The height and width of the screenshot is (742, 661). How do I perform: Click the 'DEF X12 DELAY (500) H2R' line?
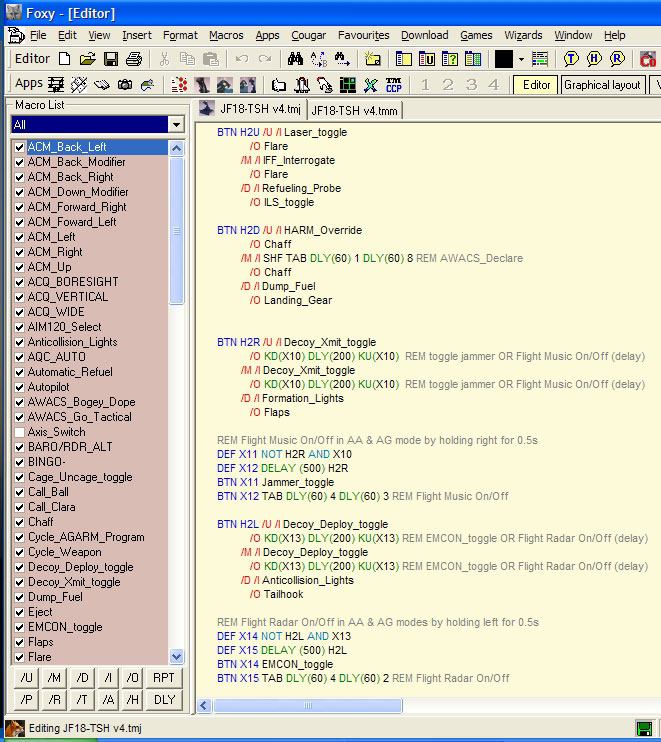[282, 468]
